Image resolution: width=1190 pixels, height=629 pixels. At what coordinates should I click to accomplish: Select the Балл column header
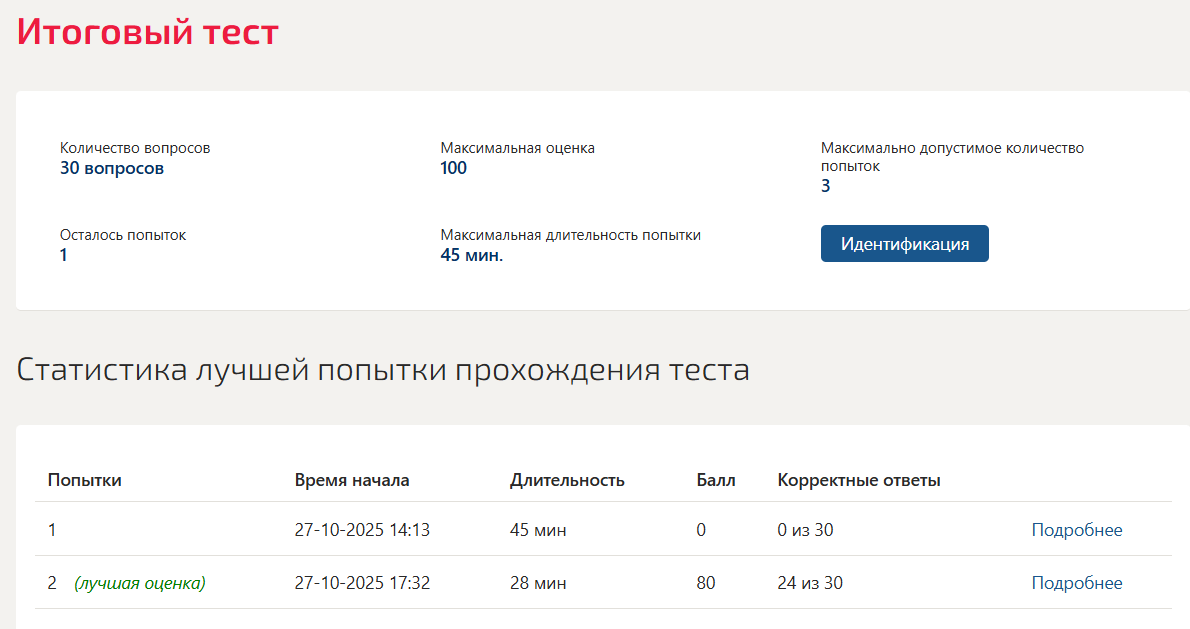[716, 480]
